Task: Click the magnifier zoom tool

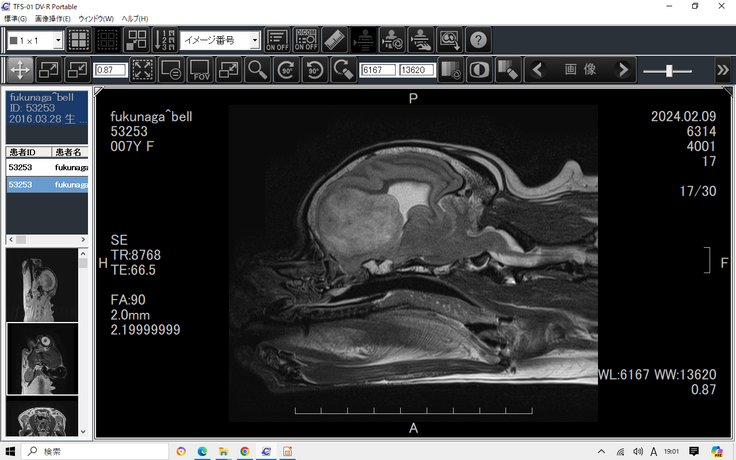Action: [x=258, y=70]
